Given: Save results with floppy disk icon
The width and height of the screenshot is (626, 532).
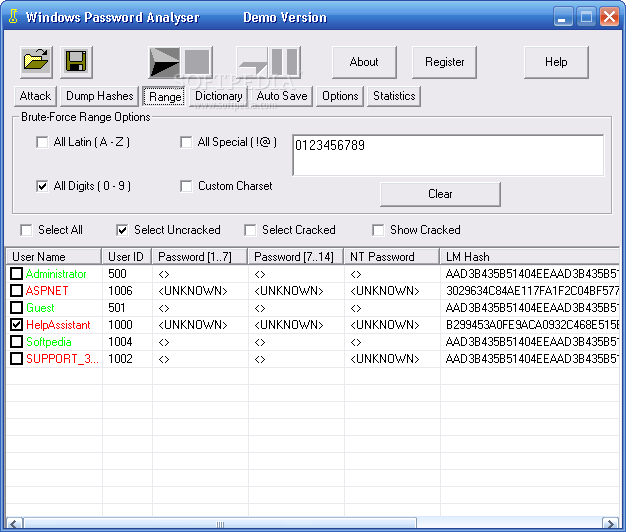Looking at the screenshot, I should point(76,62).
